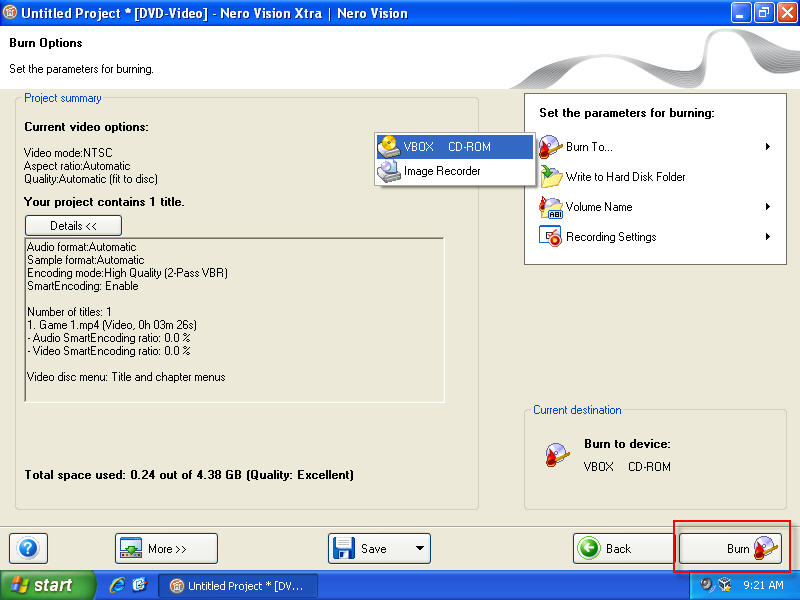
Task: Click 'Audio SmartEncoding ratio: 0.0 %' line
Action: click(109, 338)
